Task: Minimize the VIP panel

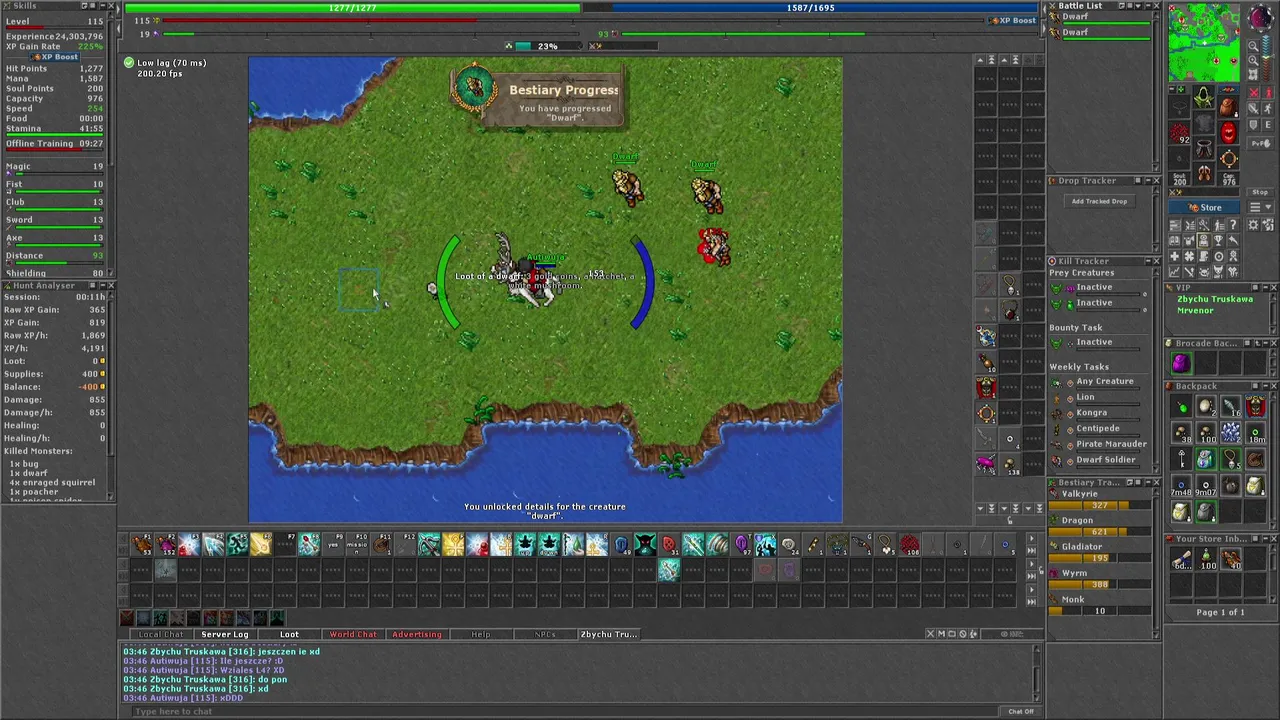Action: coord(1265,288)
